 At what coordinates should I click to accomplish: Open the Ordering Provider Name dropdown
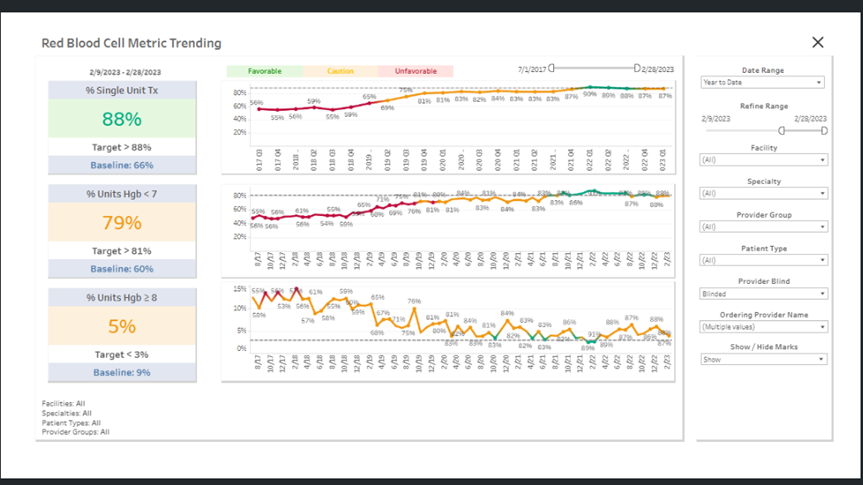pyautogui.click(x=763, y=327)
